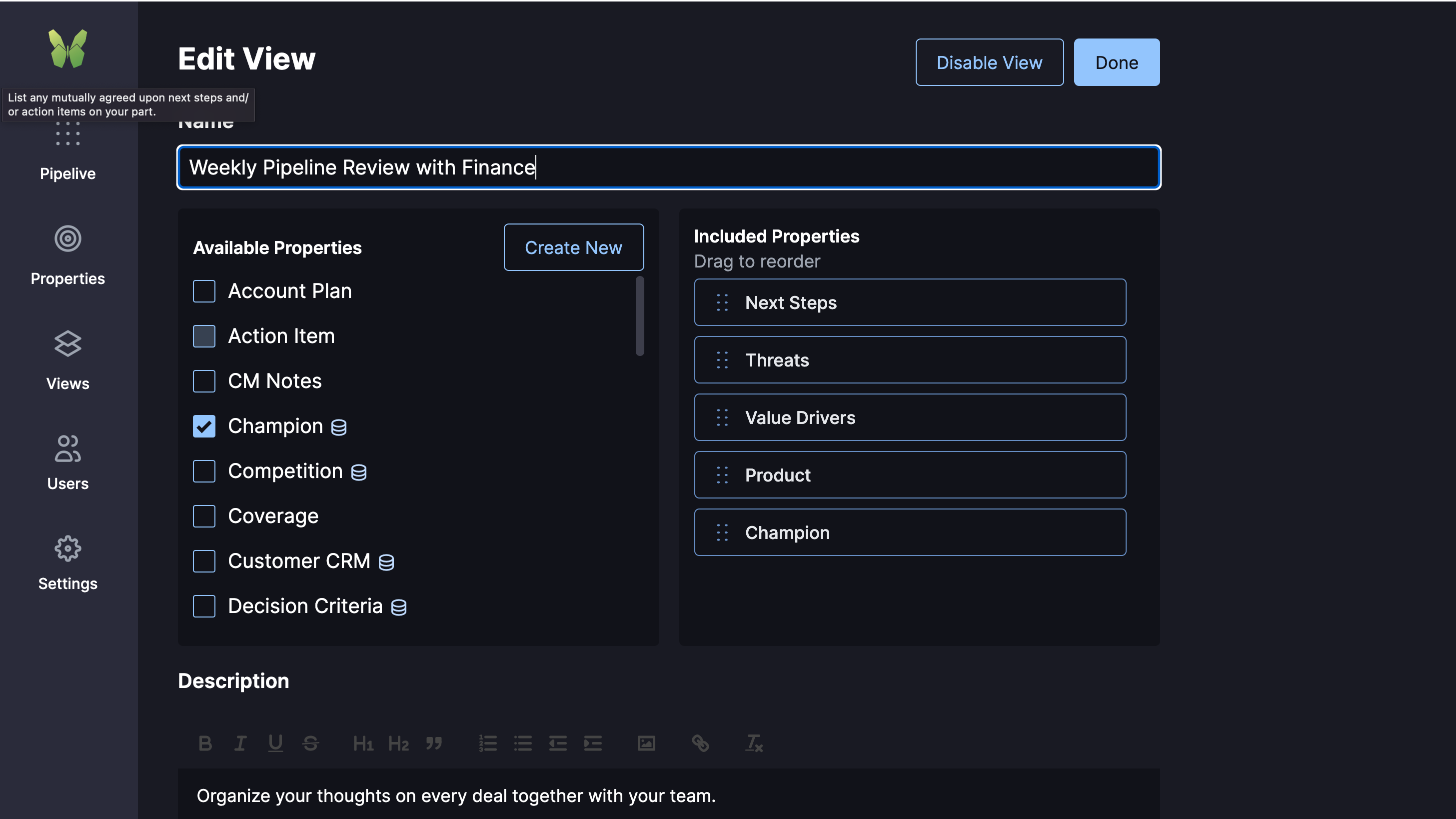Click the Available Properties scrollbar

640,316
